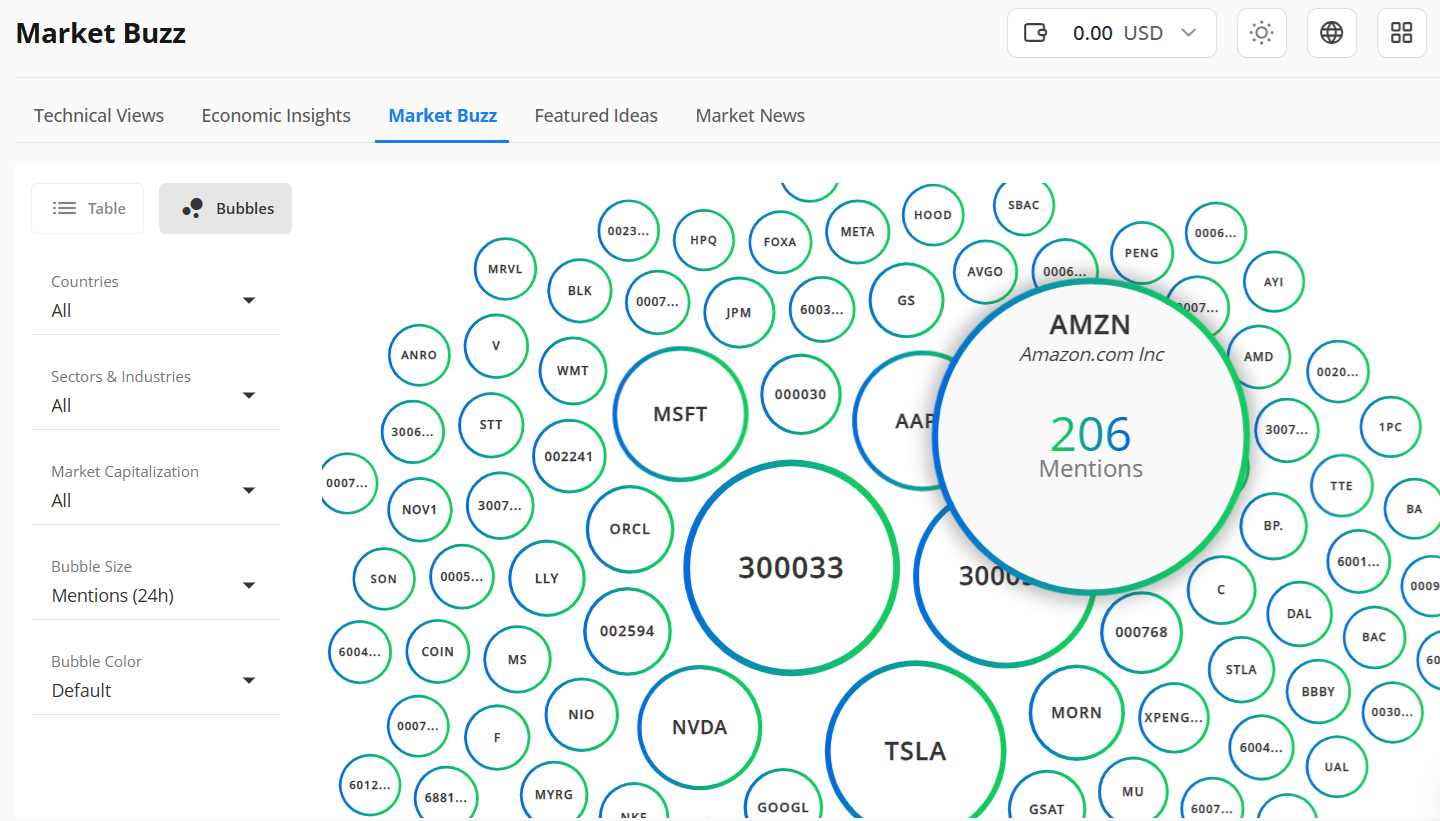
Task: Click the STLA bubble
Action: pyautogui.click(x=1241, y=670)
